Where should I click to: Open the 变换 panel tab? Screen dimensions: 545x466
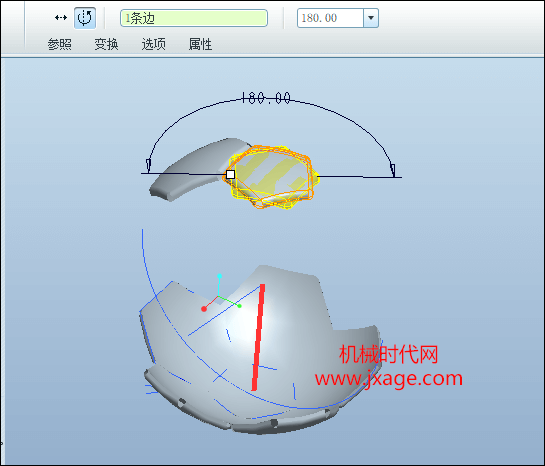106,44
